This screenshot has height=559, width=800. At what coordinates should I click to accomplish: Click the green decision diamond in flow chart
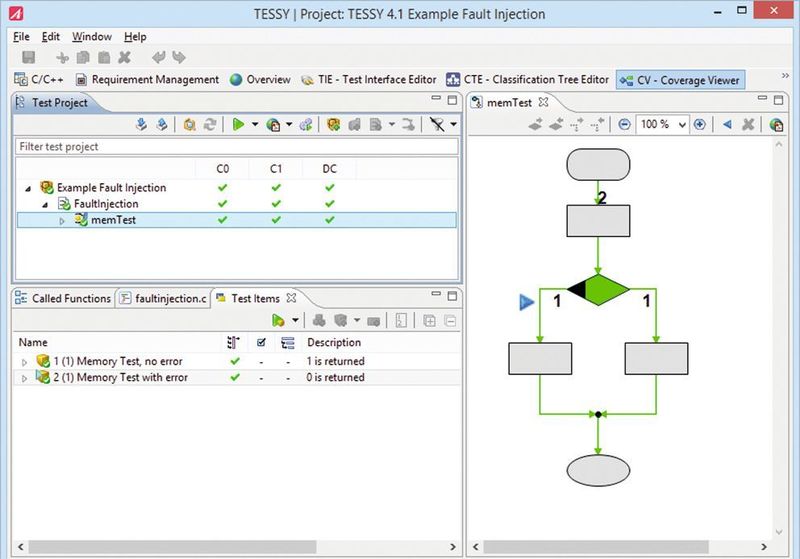[x=598, y=289]
